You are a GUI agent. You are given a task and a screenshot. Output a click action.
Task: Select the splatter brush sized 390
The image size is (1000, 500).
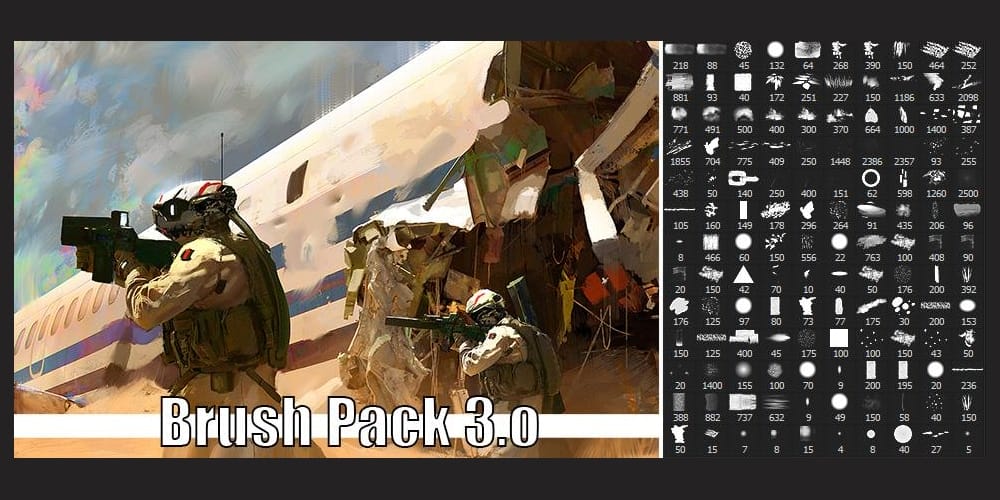tap(871, 50)
